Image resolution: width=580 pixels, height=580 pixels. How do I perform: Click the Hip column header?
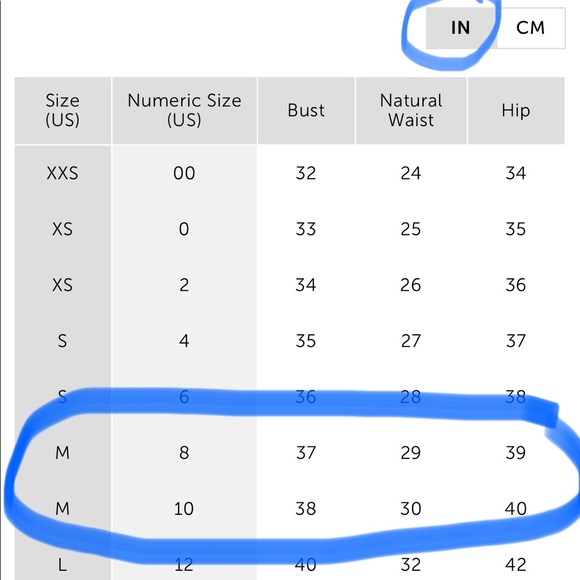pos(516,110)
